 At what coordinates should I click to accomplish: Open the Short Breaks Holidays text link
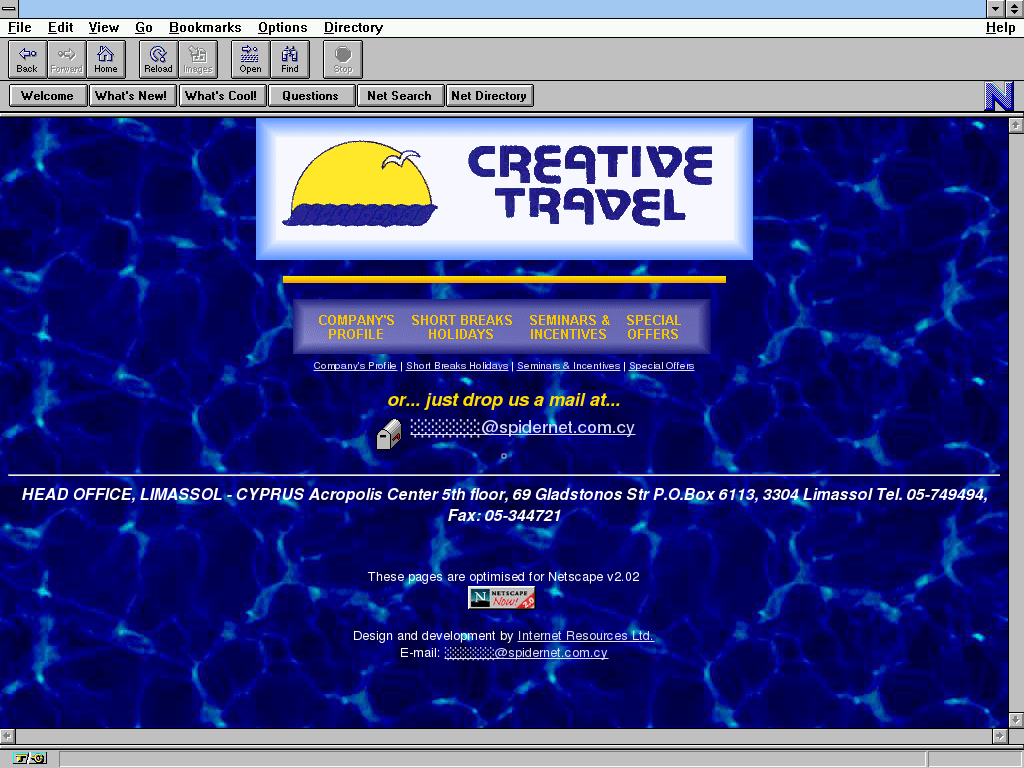click(x=457, y=366)
